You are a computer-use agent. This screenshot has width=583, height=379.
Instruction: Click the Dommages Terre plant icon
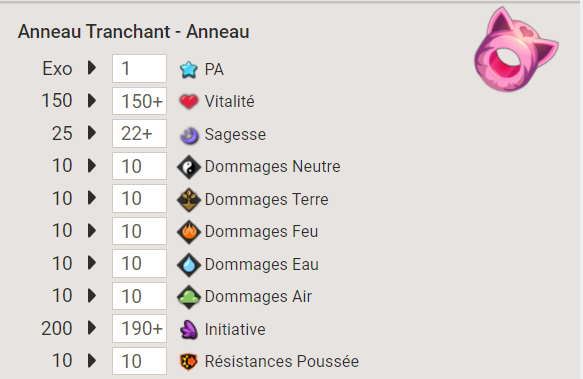click(x=189, y=200)
